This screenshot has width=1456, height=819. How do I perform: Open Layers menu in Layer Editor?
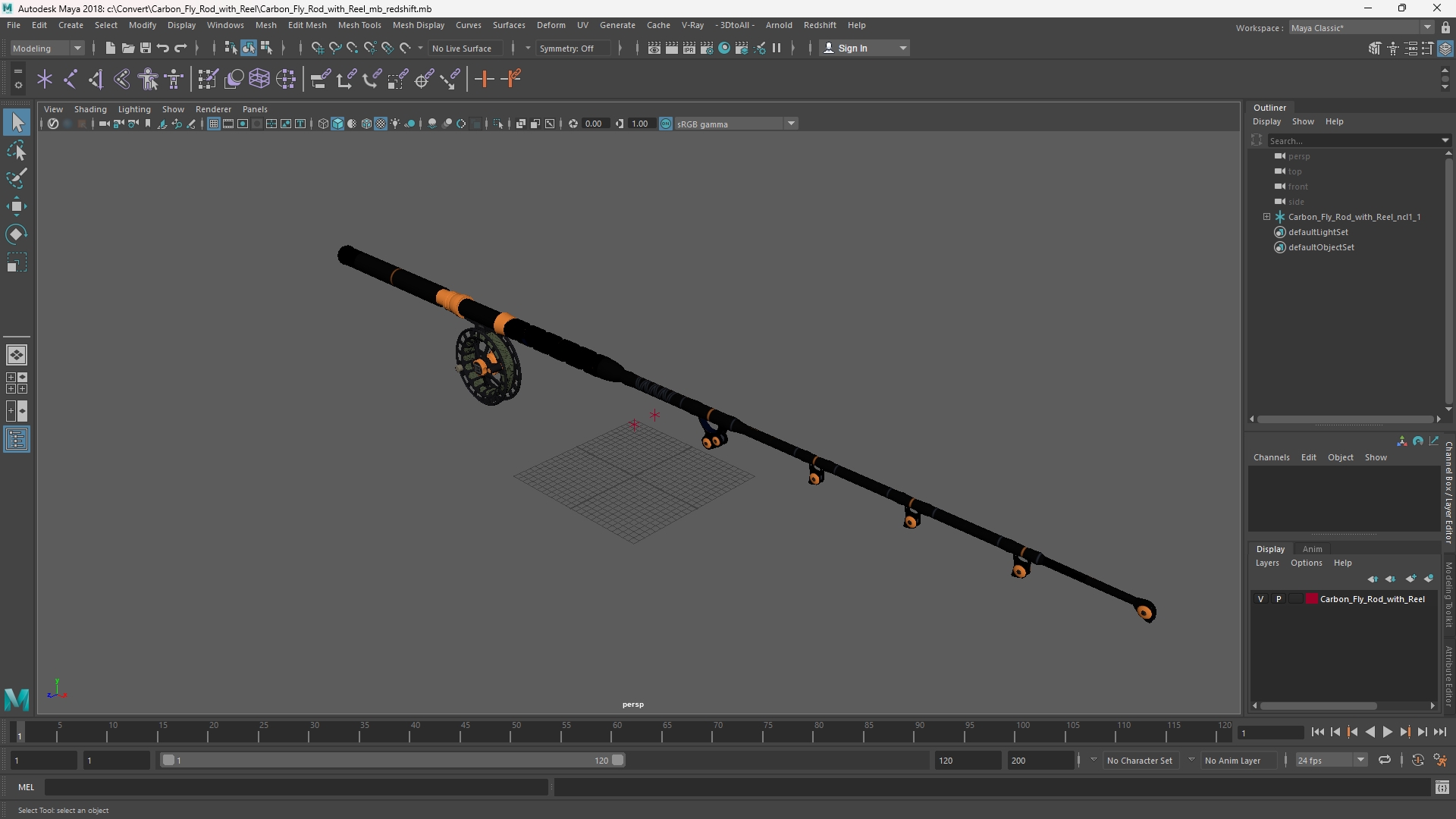point(1266,563)
